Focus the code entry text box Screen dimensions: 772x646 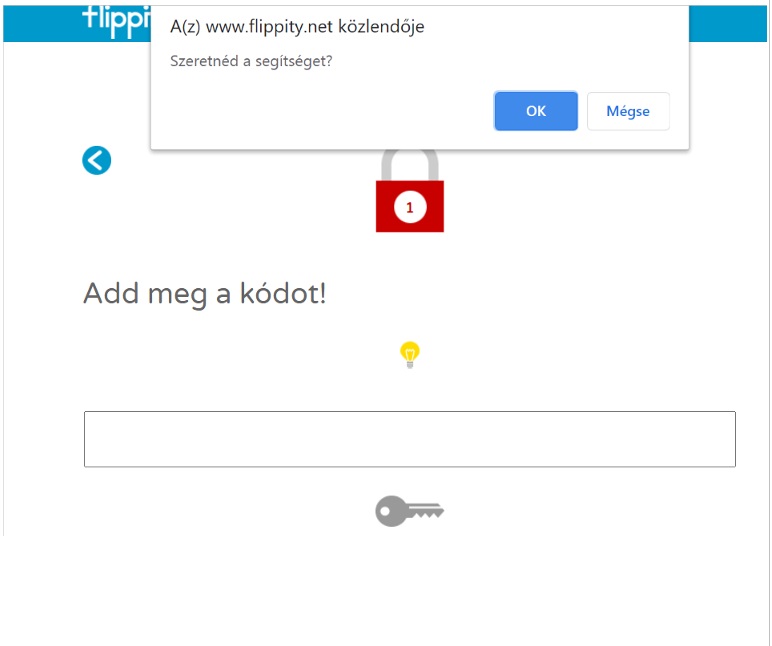410,439
